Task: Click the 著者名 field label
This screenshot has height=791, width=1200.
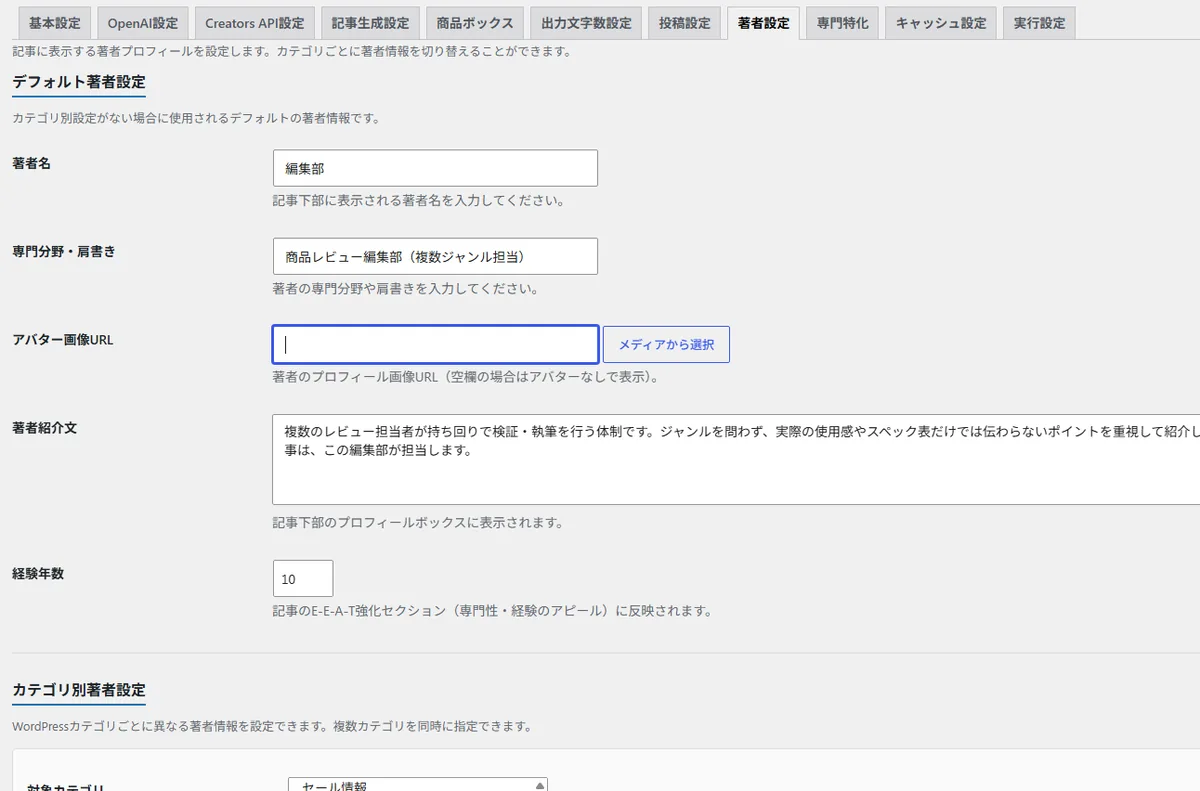Action: (32, 163)
